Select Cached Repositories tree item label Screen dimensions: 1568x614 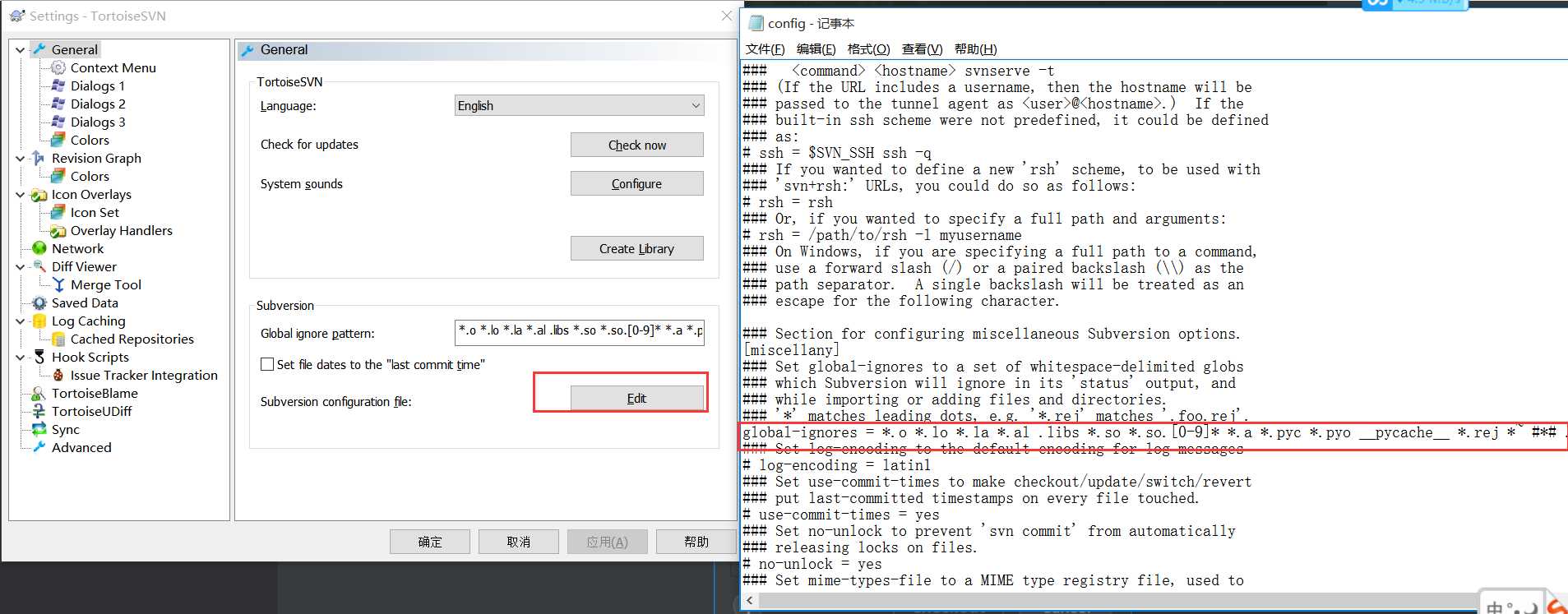click(132, 339)
